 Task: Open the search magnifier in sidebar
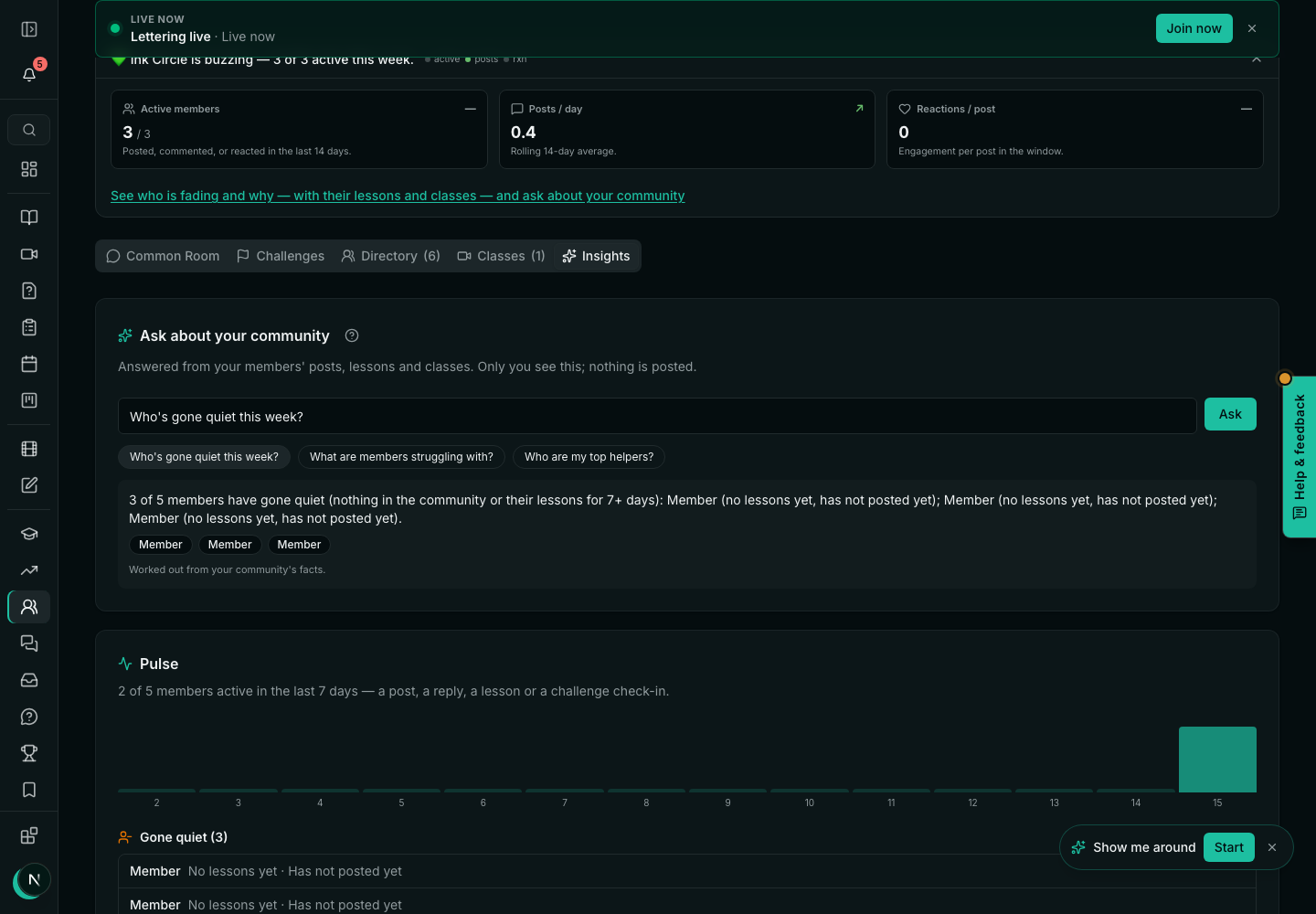29,130
